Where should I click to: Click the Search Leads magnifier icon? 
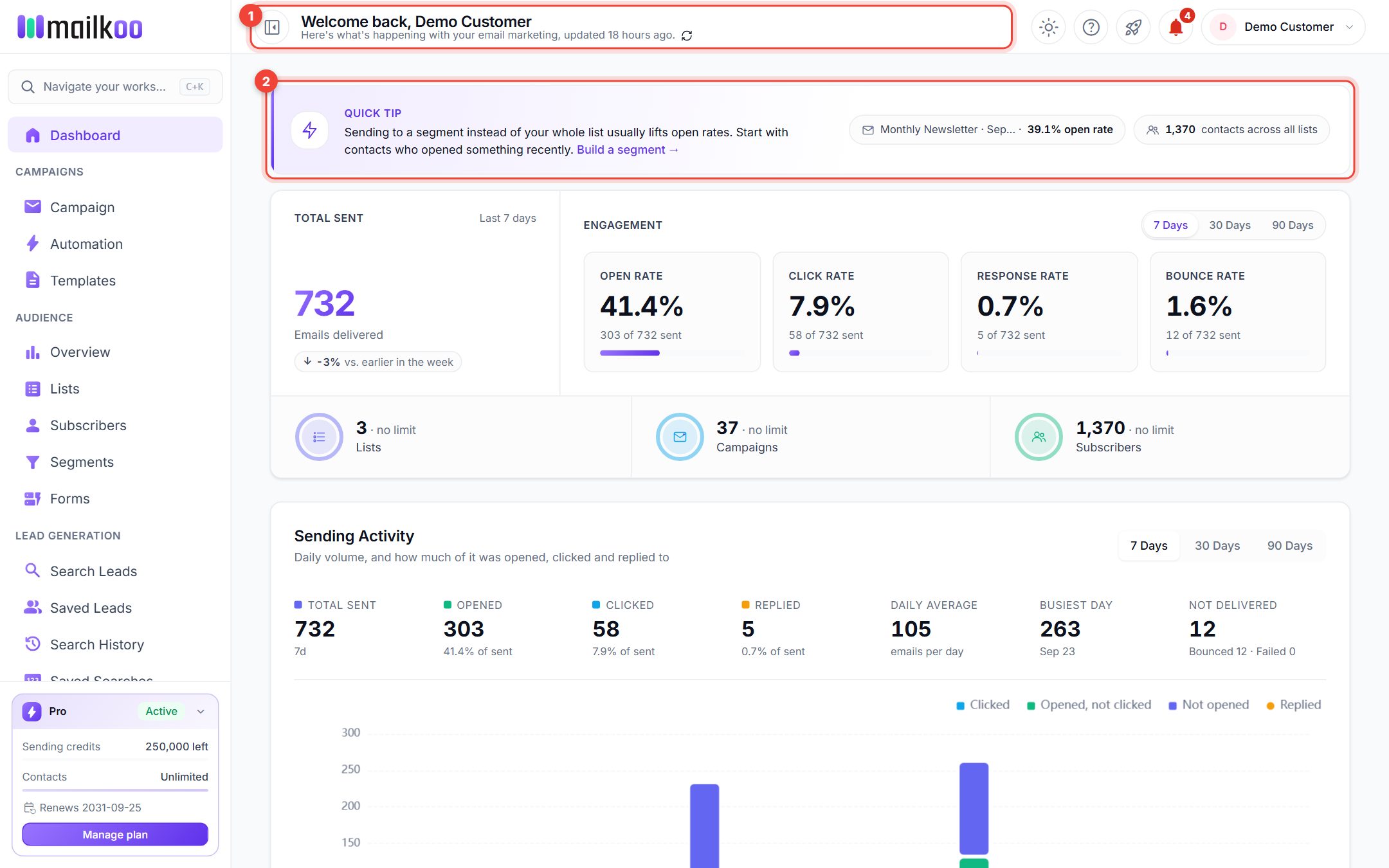coord(32,570)
